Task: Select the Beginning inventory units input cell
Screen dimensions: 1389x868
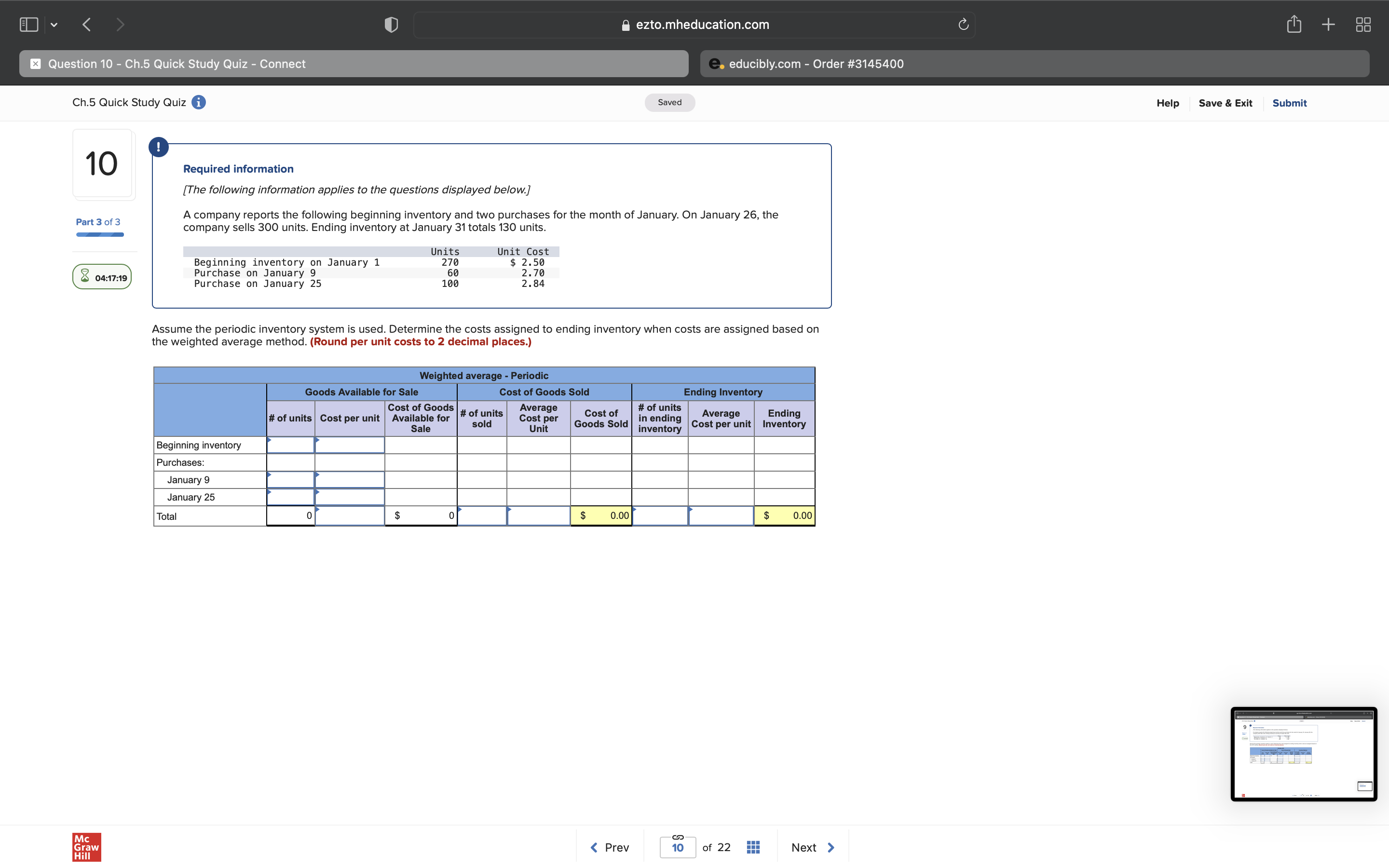Action: 290,445
